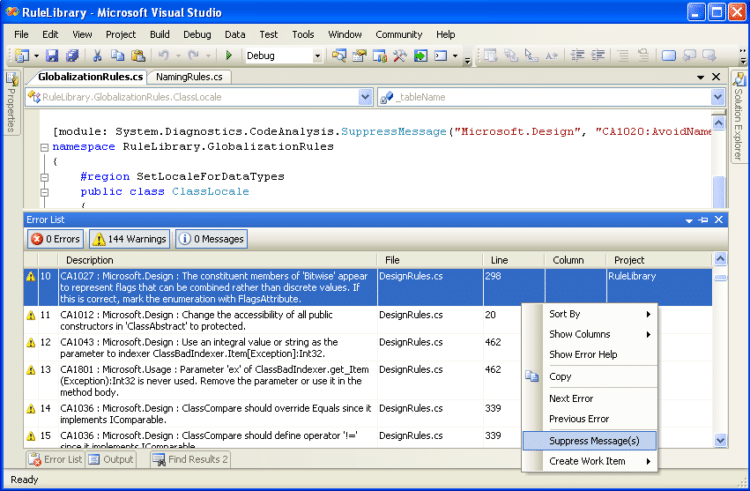Click the Command Window toolbar icon

click(x=441, y=56)
